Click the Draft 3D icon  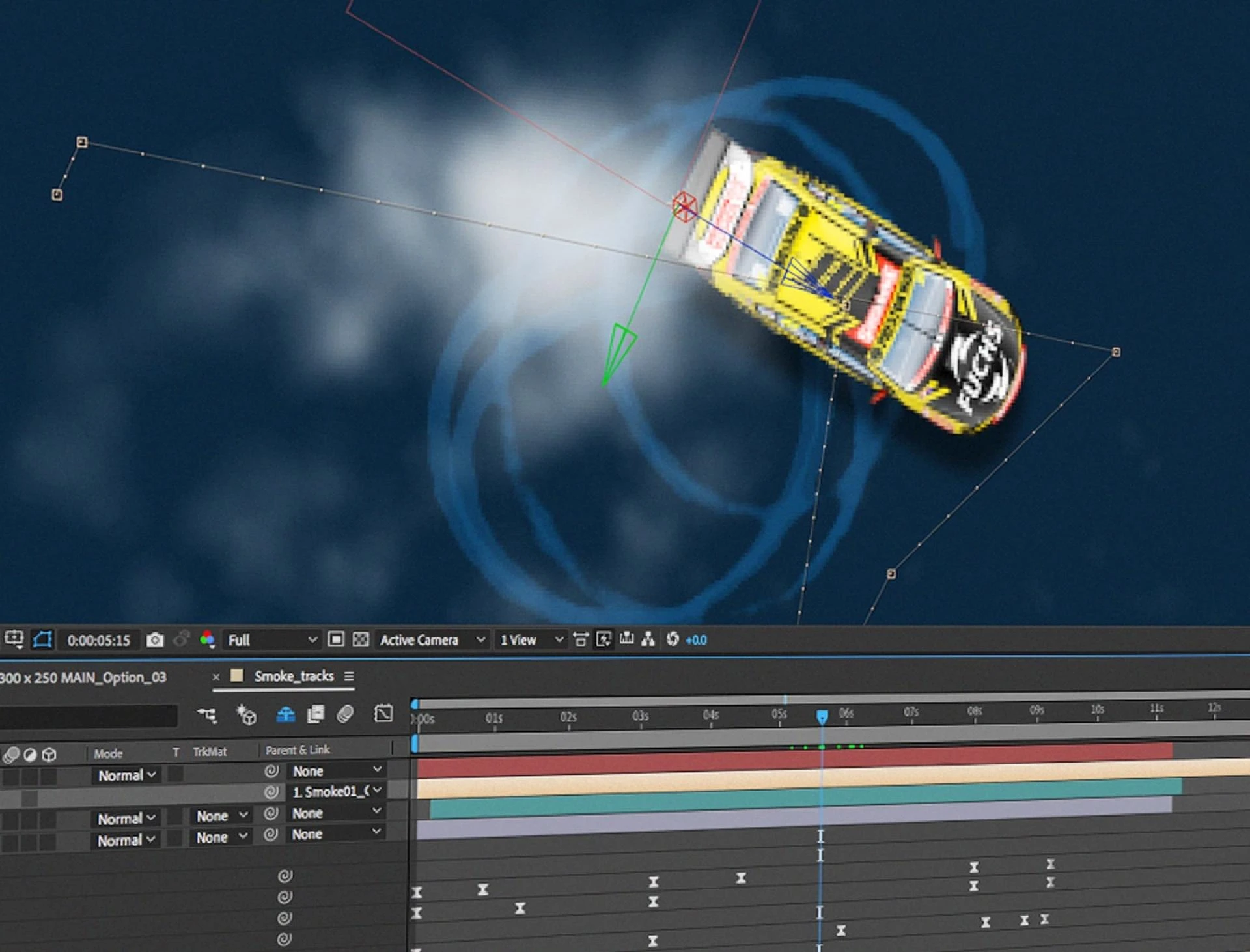pos(247,715)
